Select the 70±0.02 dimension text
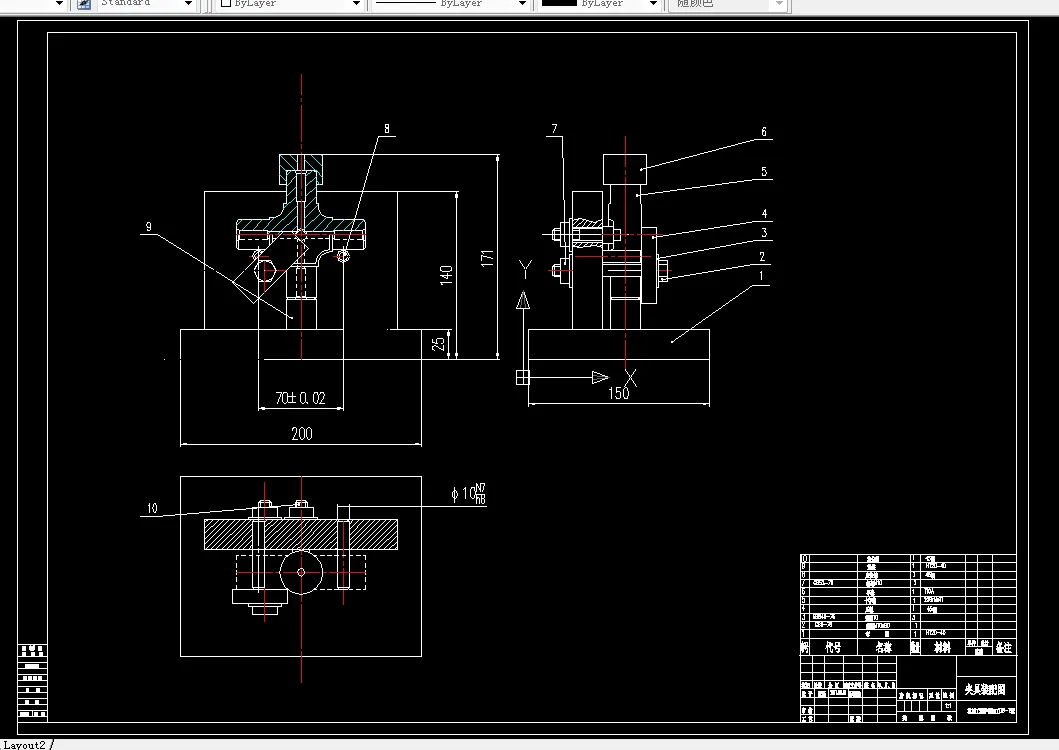The image size is (1059, 750). coord(301,398)
